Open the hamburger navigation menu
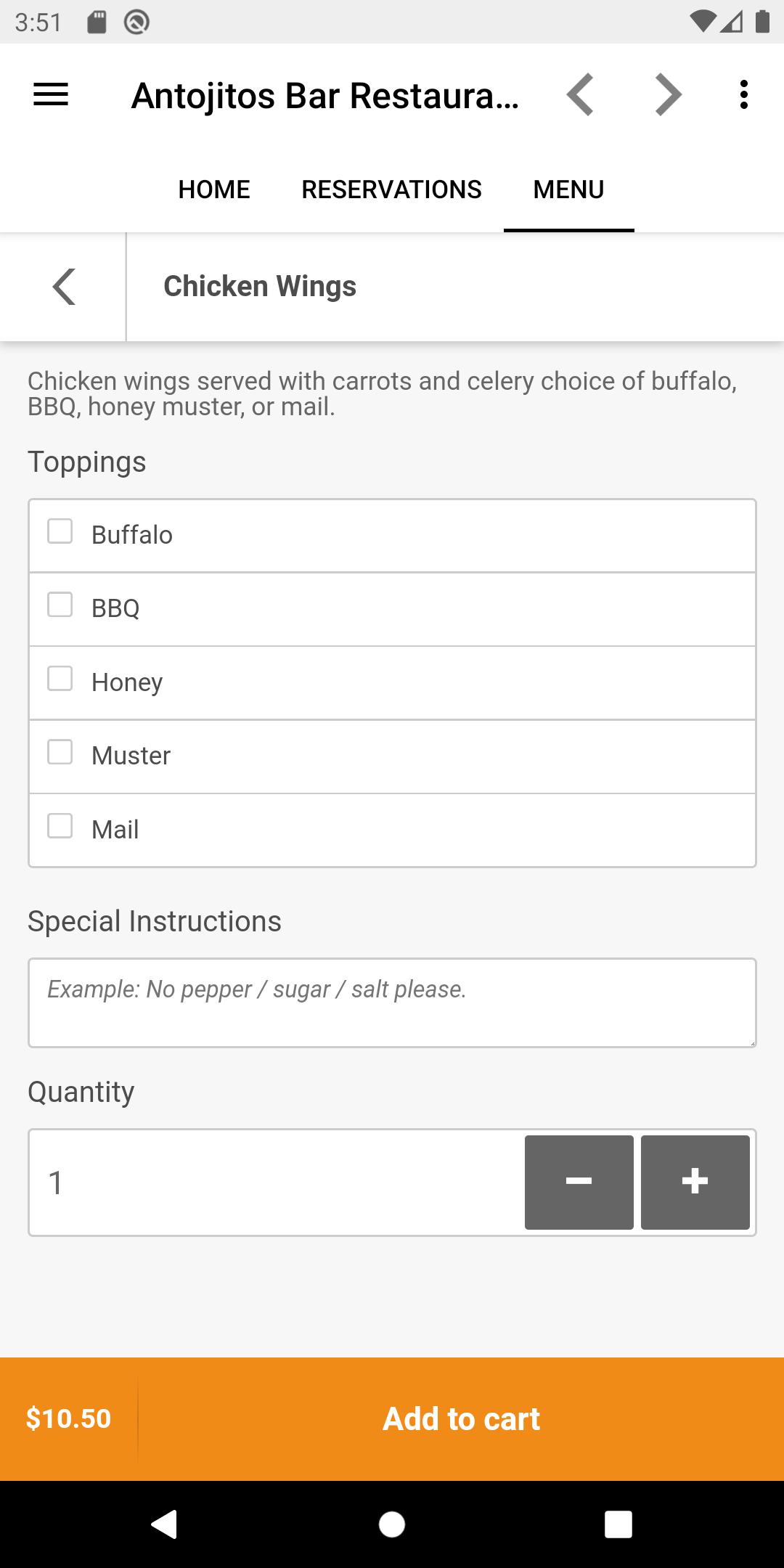The height and width of the screenshot is (1568, 784). point(51,94)
